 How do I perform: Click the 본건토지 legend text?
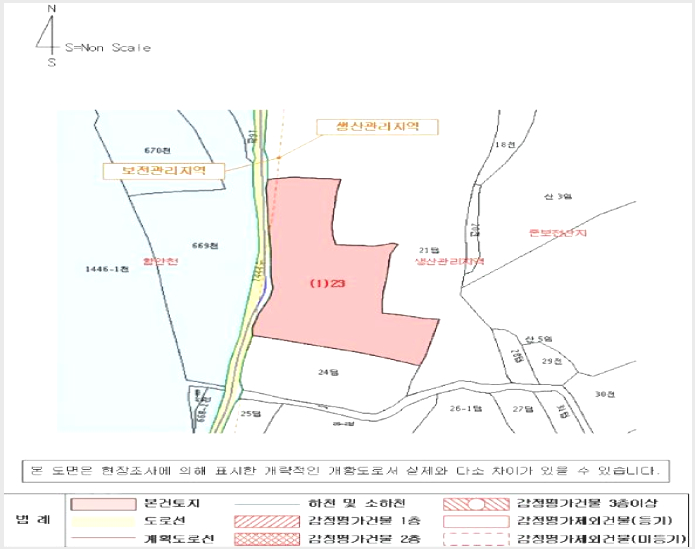[x=172, y=504]
